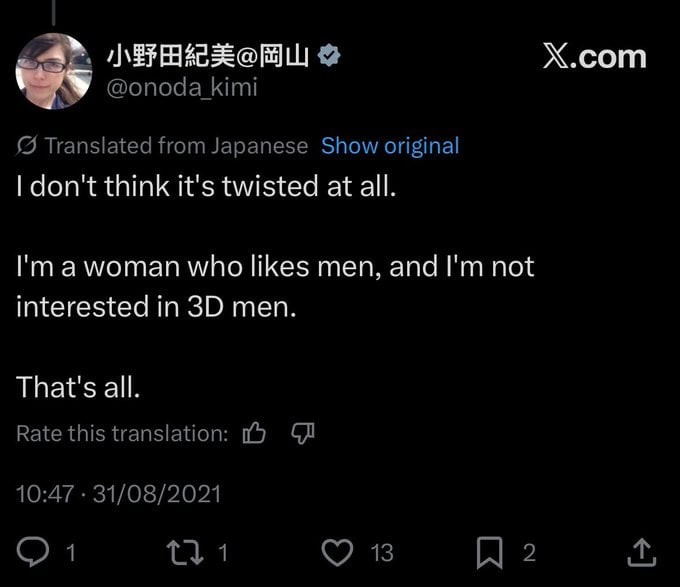
Task: Open the share icon menu
Action: (x=643, y=551)
